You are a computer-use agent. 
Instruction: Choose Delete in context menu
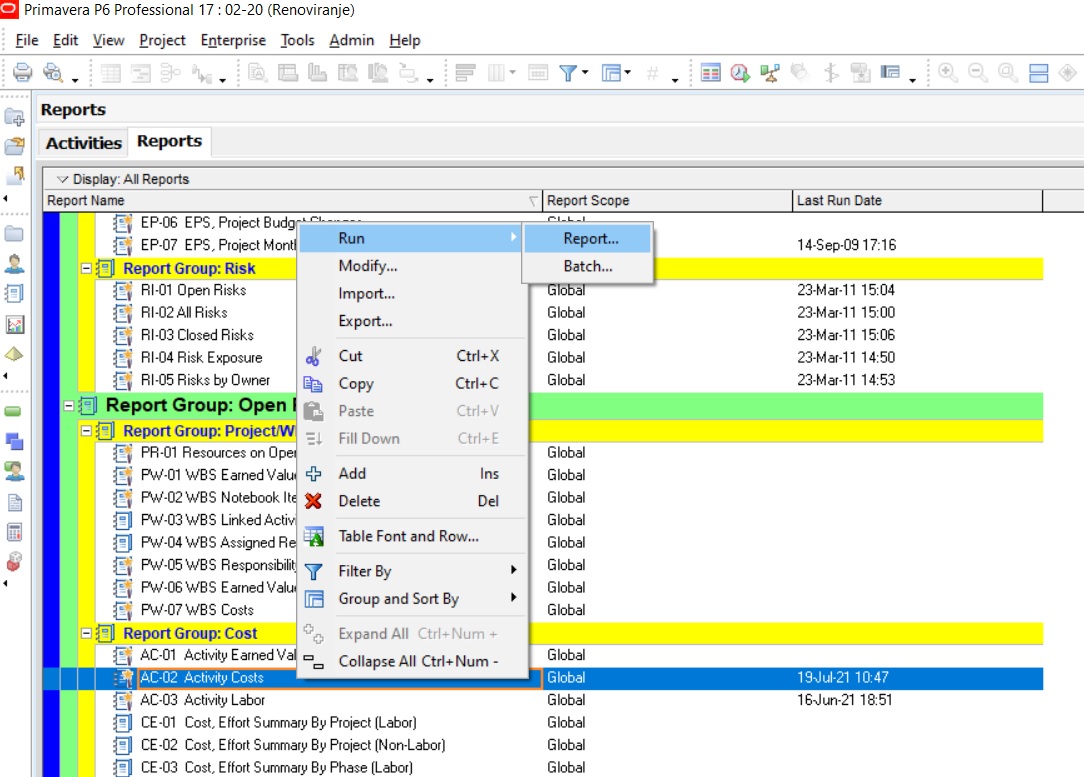[x=413, y=501]
